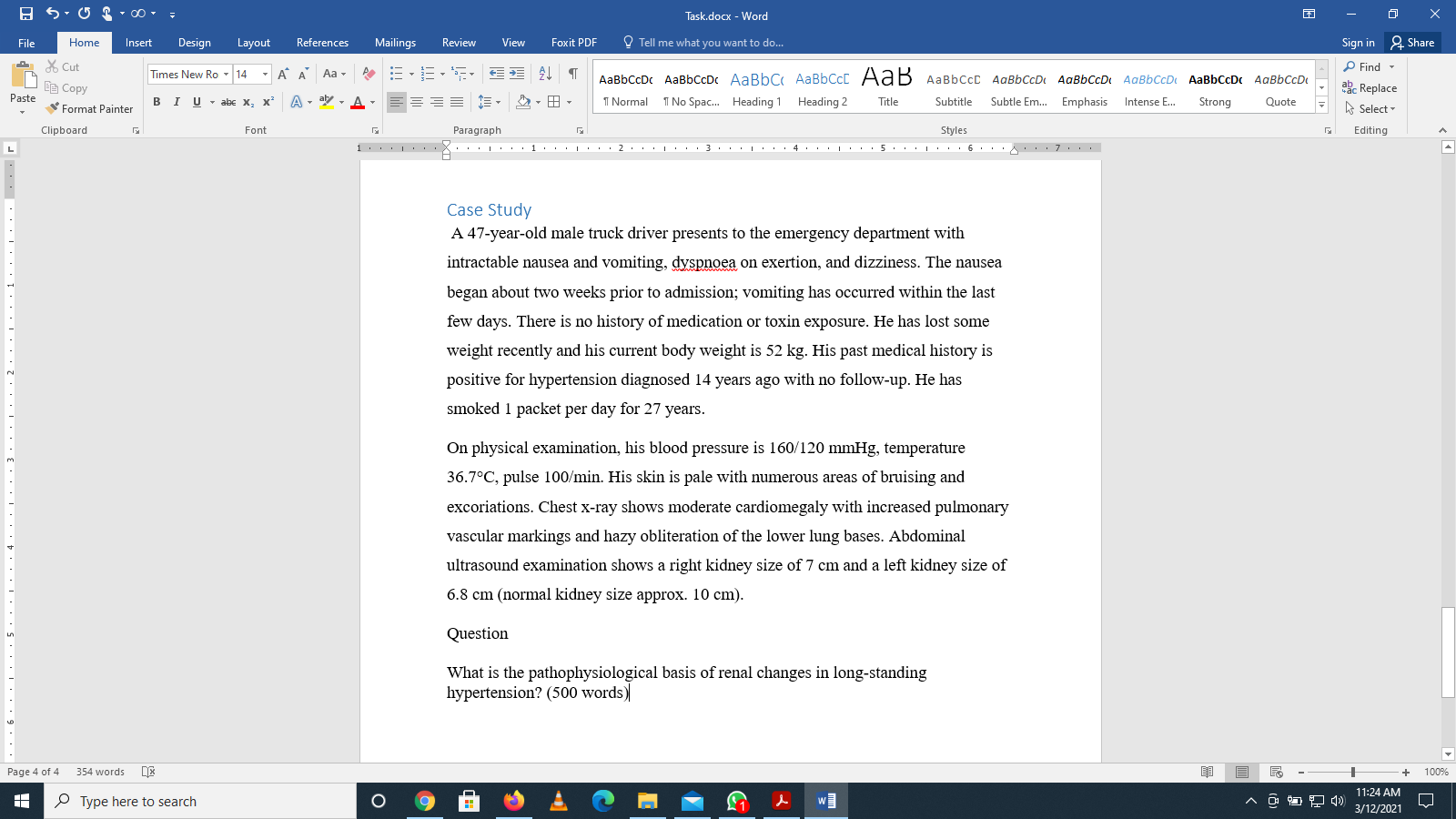Switch to the Review ribbon tab
The height and width of the screenshot is (819, 1456).
[459, 42]
